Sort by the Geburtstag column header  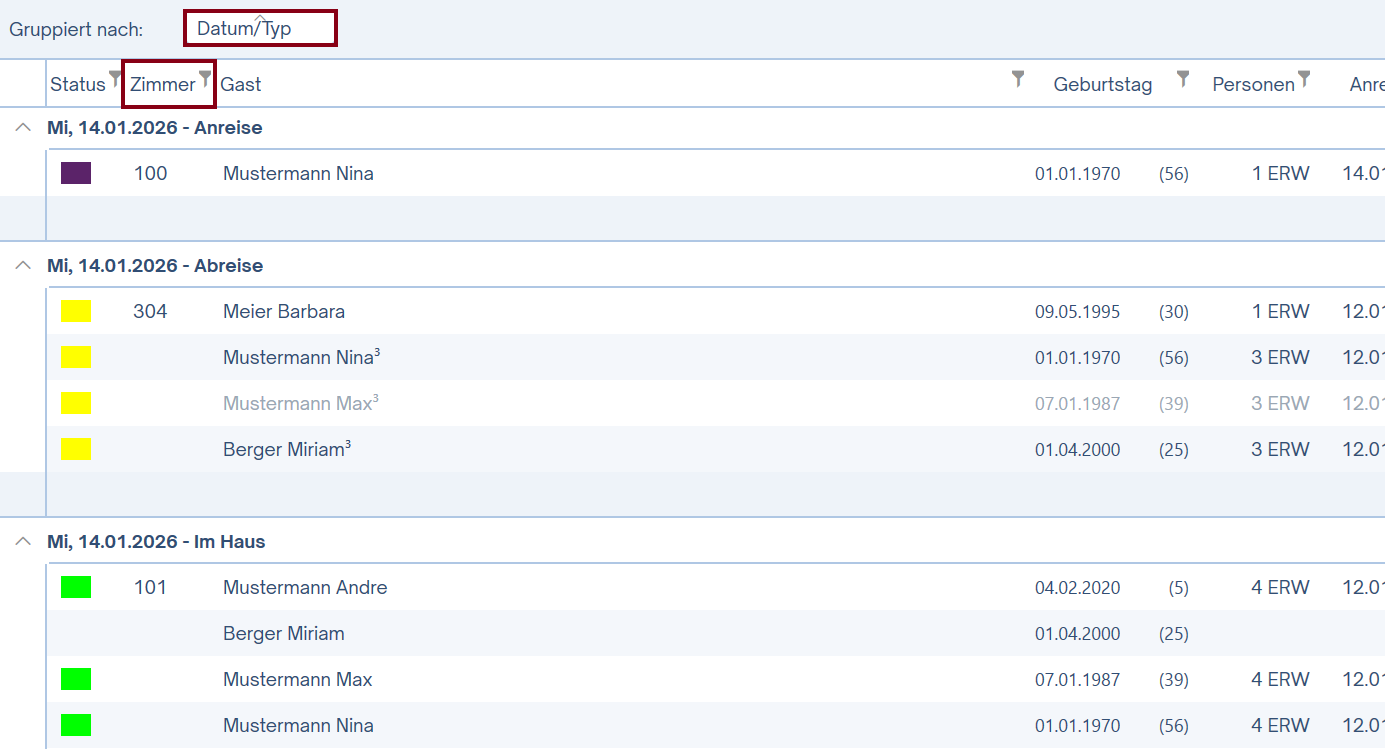(x=1102, y=85)
